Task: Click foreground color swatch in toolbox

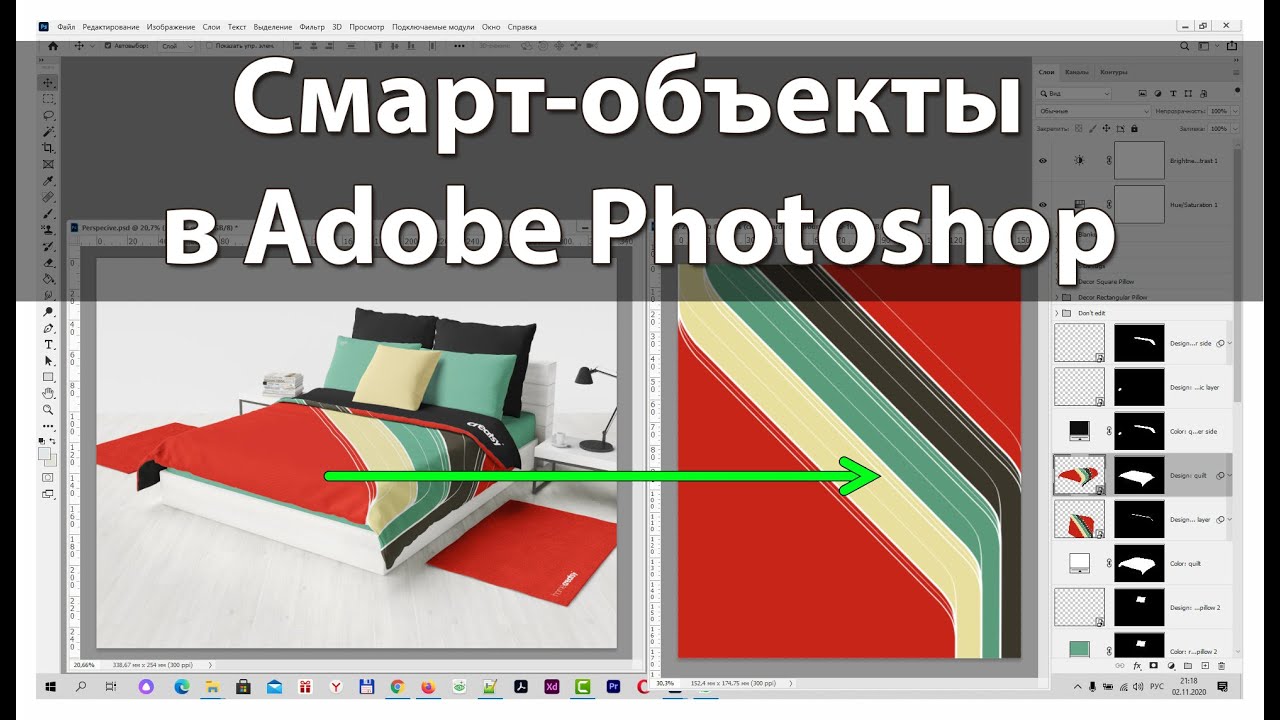Action: tap(44, 453)
